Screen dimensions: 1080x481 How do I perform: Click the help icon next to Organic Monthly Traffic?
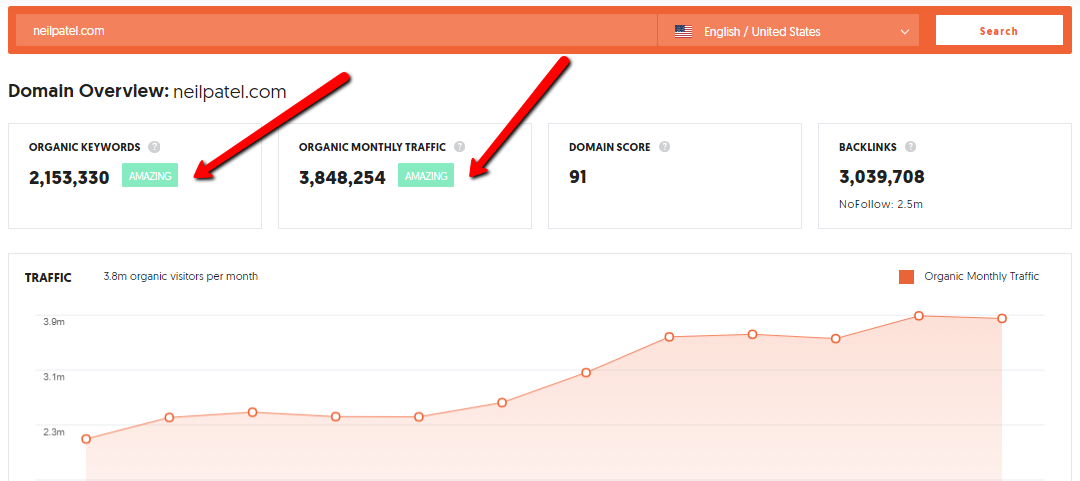459,147
